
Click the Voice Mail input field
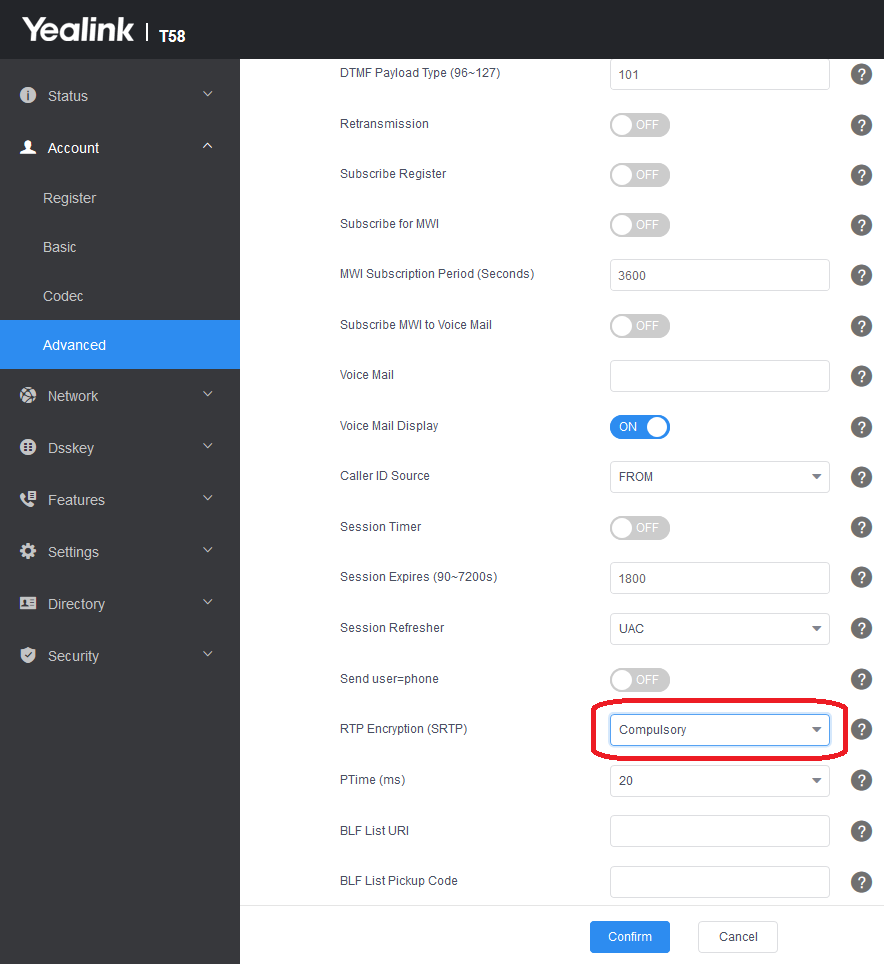(x=719, y=376)
